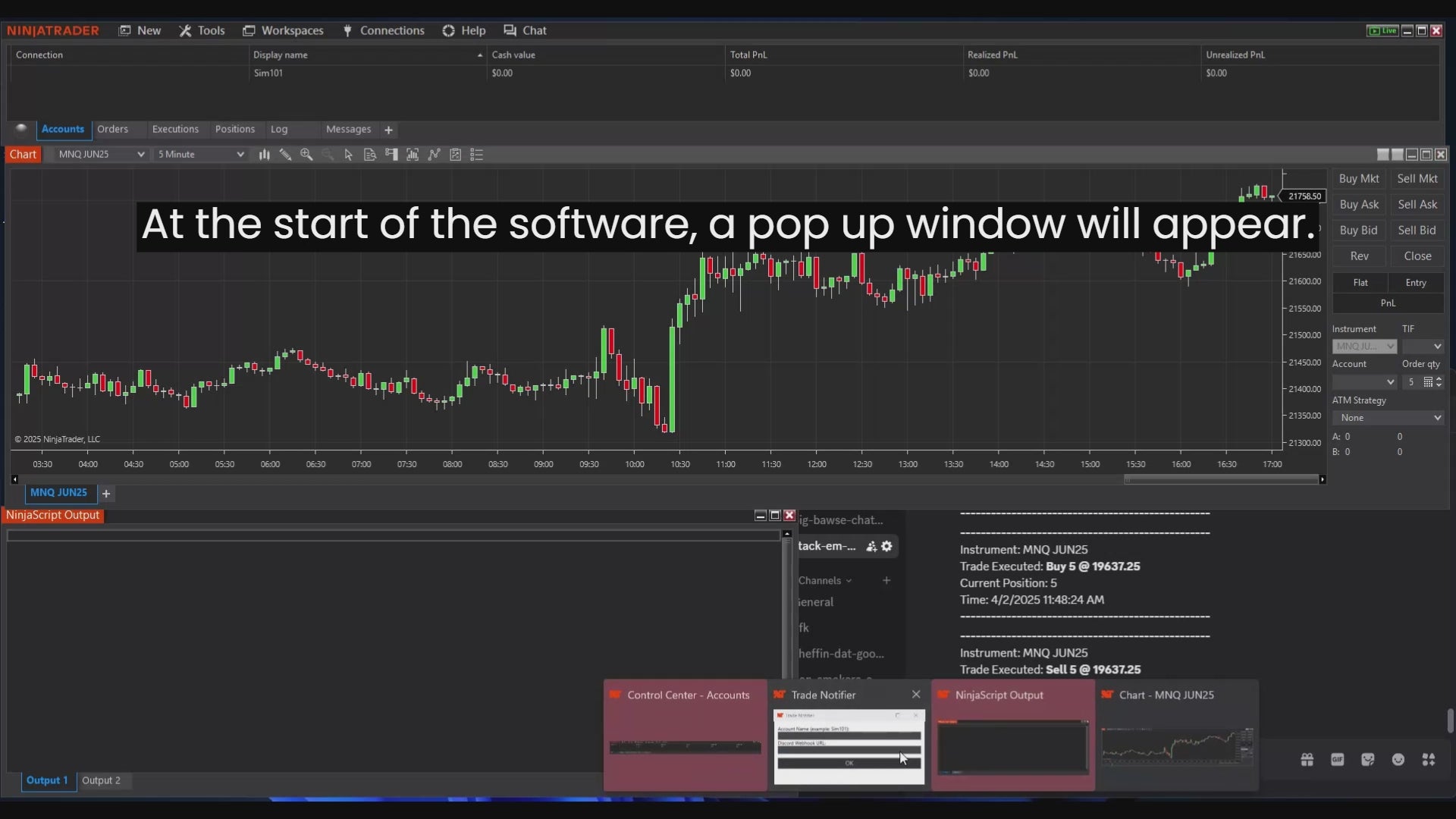1456x819 pixels.
Task: Open the Connections menu
Action: (383, 30)
